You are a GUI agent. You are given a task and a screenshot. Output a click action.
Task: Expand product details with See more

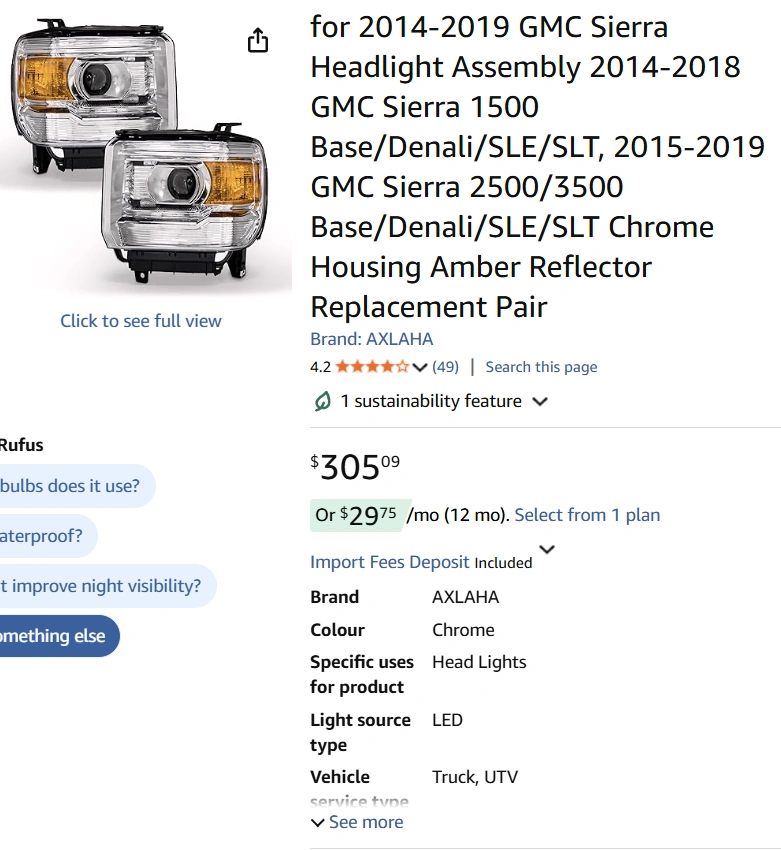click(357, 822)
